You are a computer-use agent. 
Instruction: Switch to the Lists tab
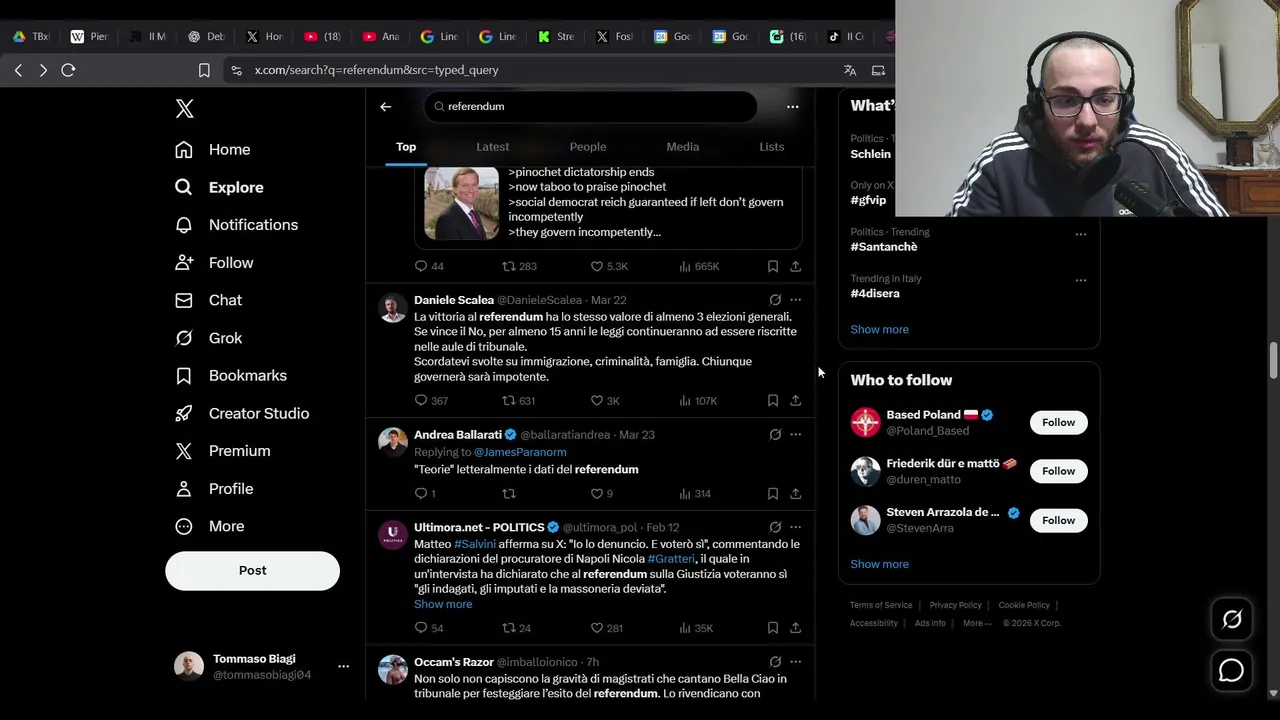pyautogui.click(x=772, y=147)
